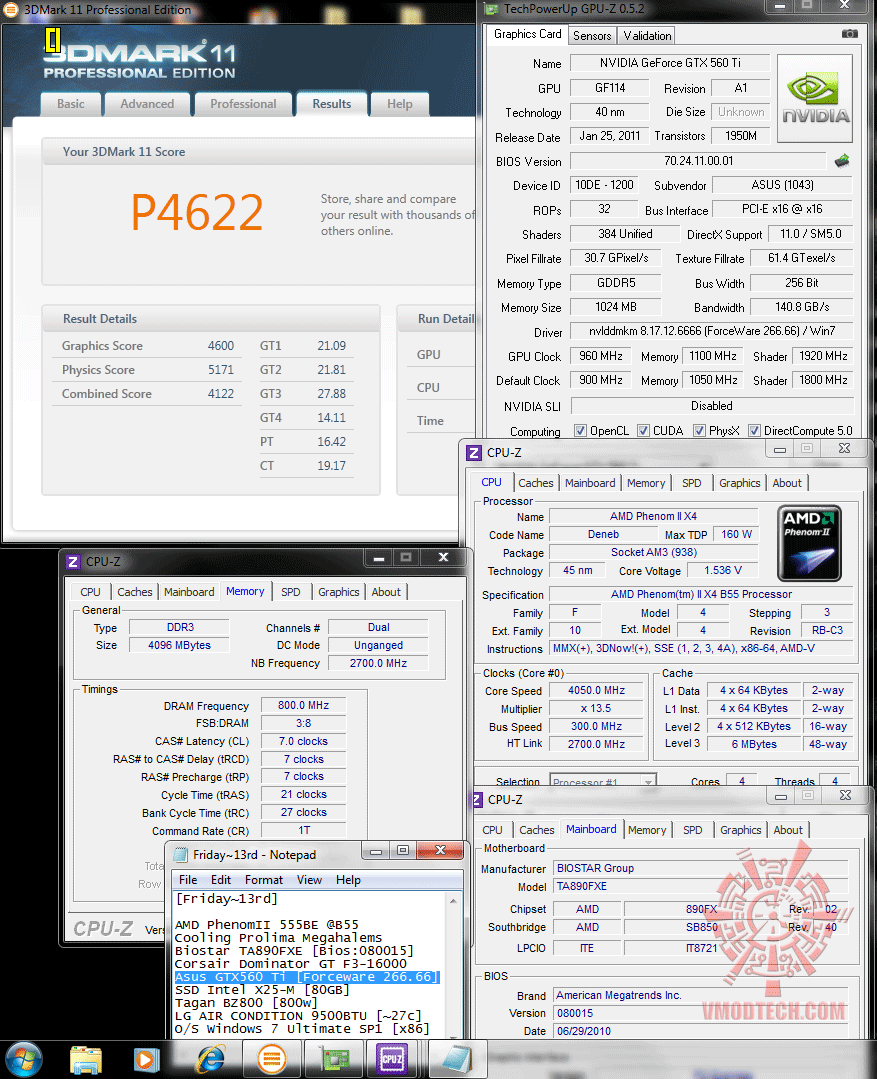Toggle OpenCL checkbox in GPU-Z

(580, 431)
